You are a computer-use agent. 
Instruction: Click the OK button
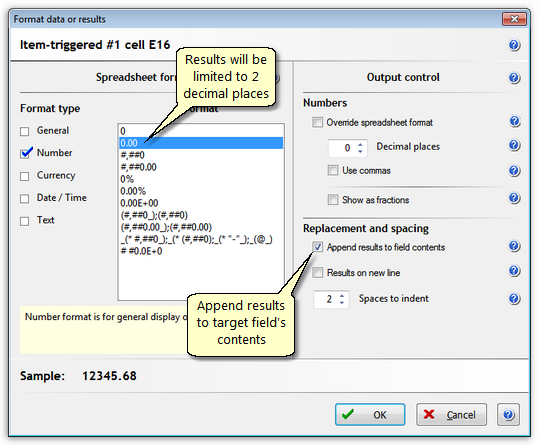(x=370, y=415)
